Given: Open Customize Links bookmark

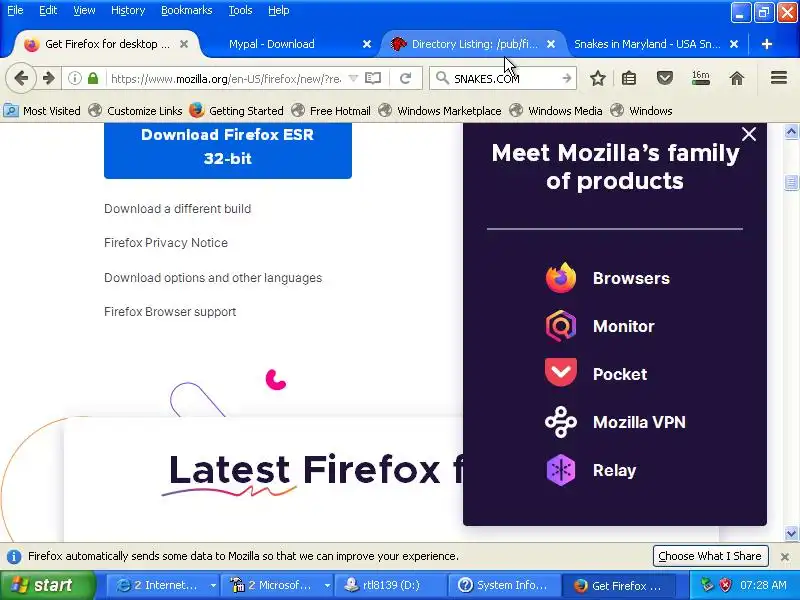Looking at the screenshot, I should click(135, 111).
